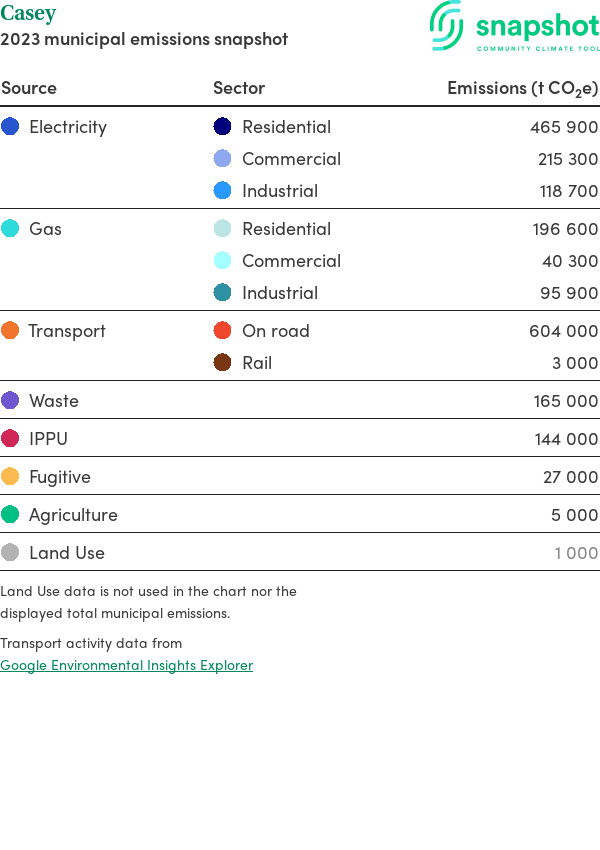The width and height of the screenshot is (600, 850).
Task: Select the Casey municipality title
Action: click(x=28, y=14)
